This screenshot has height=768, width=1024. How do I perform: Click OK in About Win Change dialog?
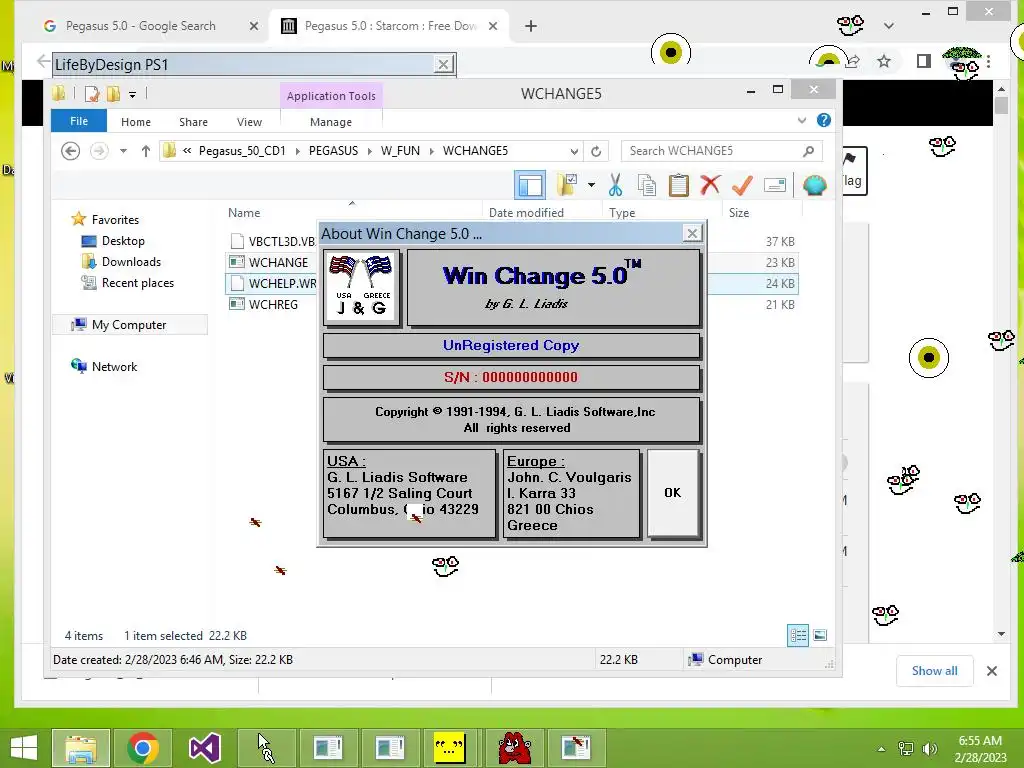point(673,493)
